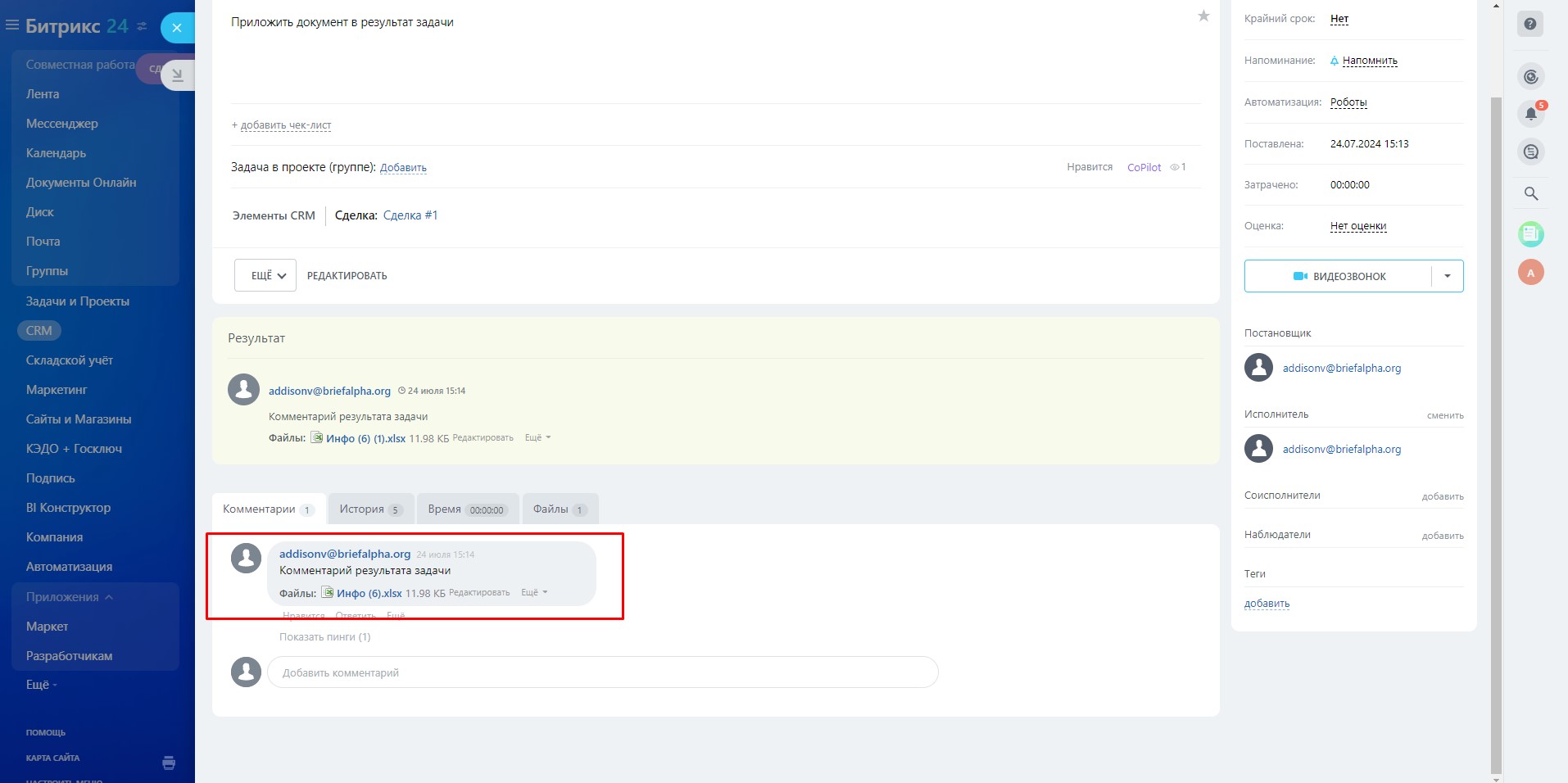Image resolution: width=1568 pixels, height=783 pixels.
Task: Switch to the История tab
Action: (x=370, y=509)
